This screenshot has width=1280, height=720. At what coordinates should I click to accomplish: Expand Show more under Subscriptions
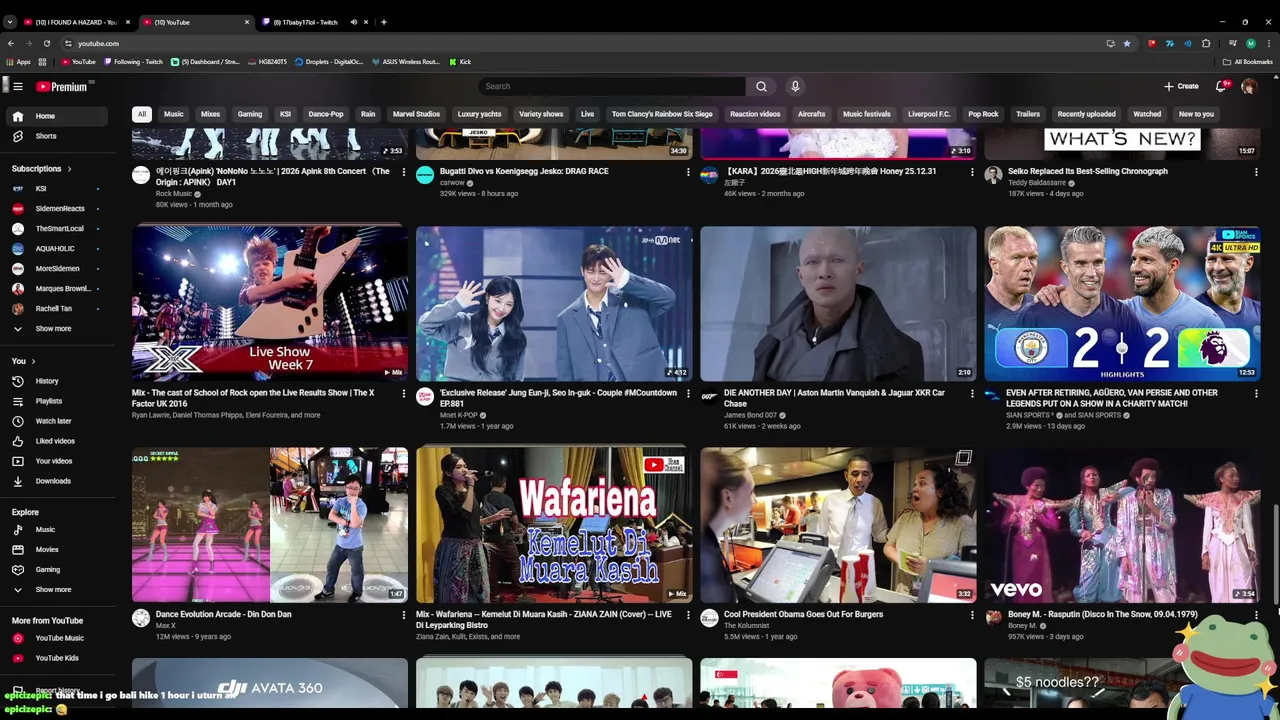pos(57,328)
